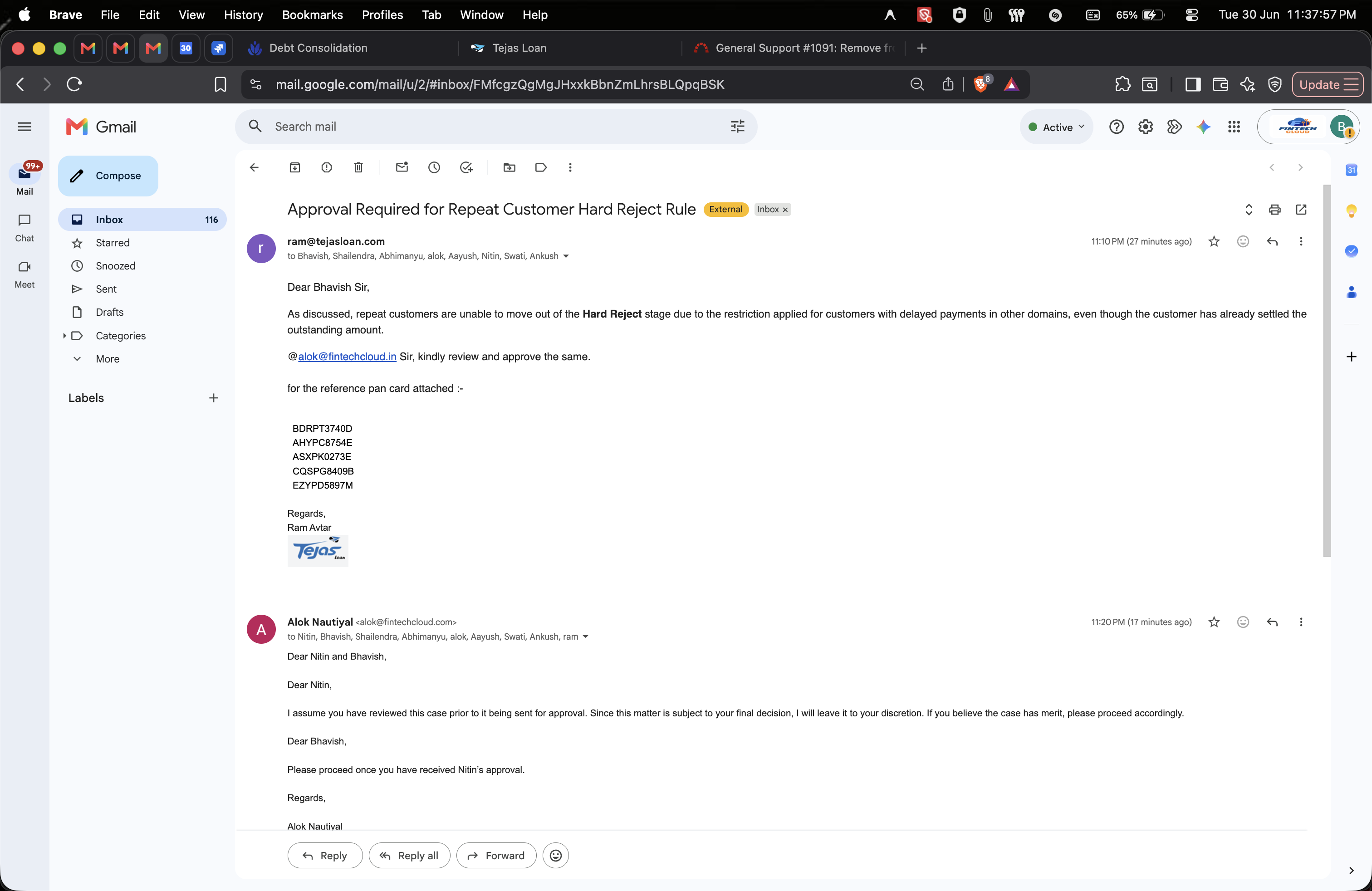Add conversation to Tasks
Image resolution: width=1372 pixels, height=891 pixels.
(x=466, y=167)
